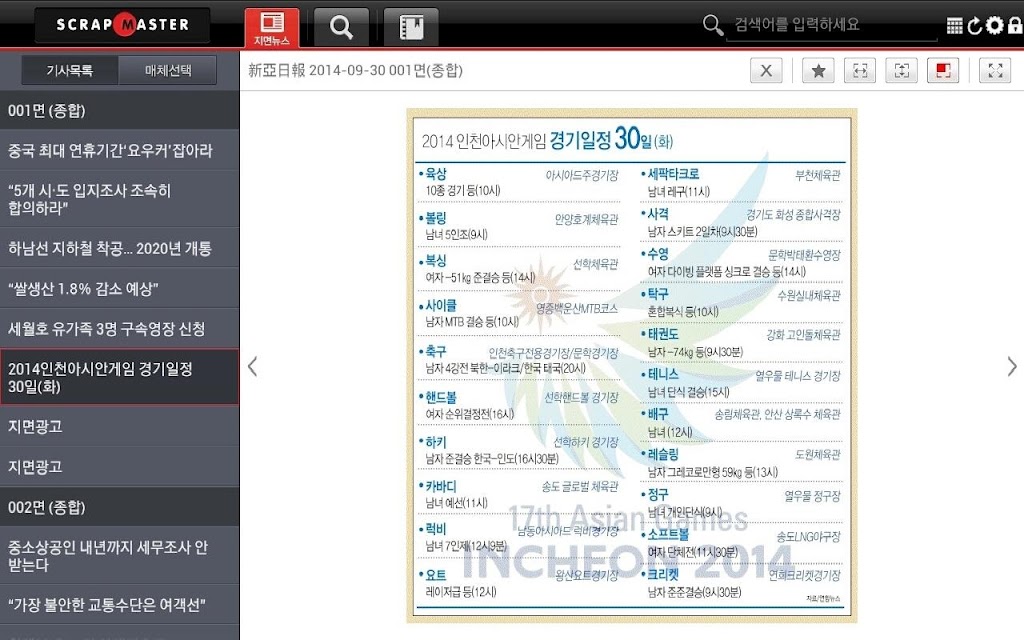Open settings gear icon

(x=995, y=25)
